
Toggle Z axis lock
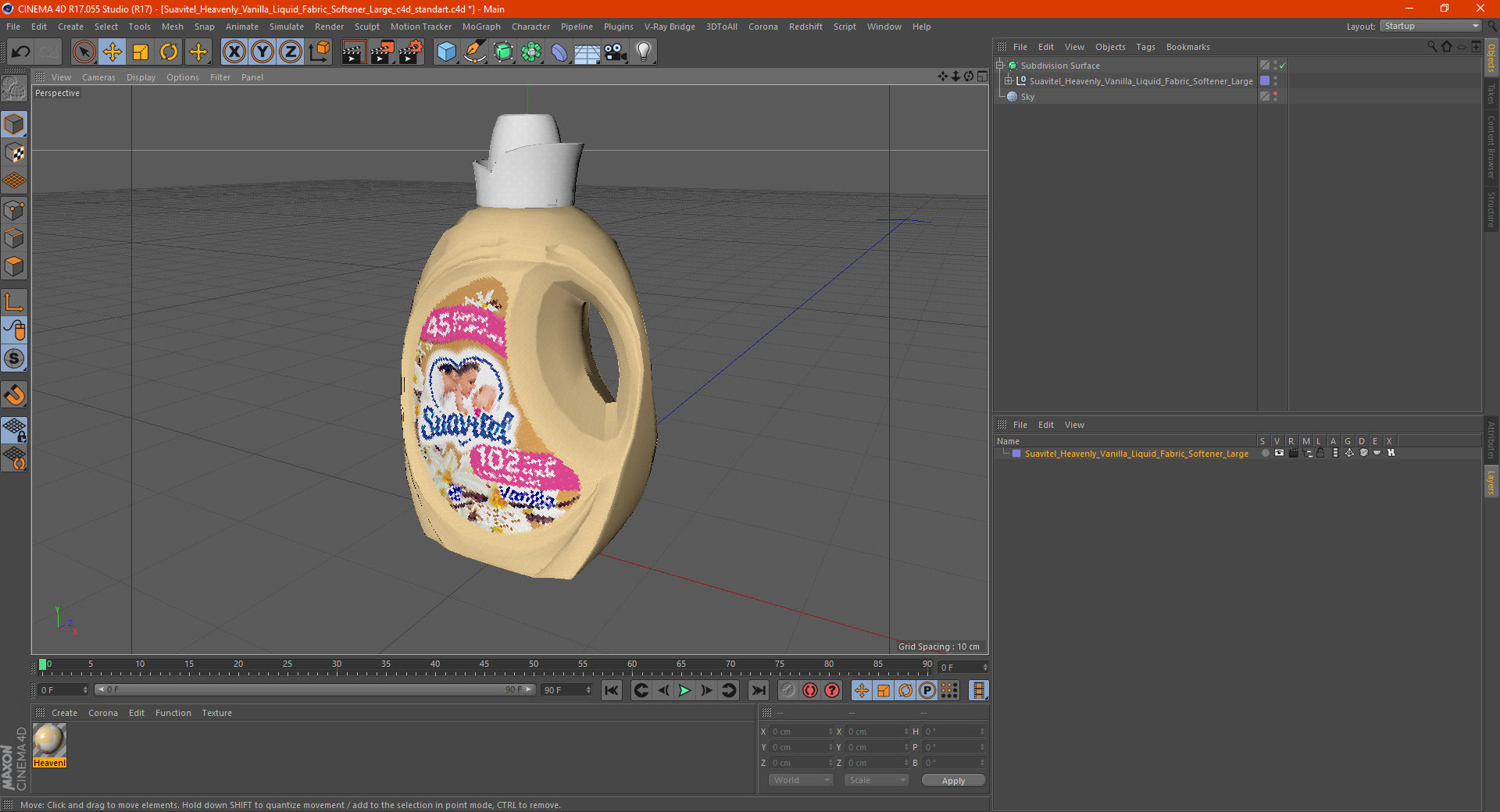pyautogui.click(x=291, y=52)
